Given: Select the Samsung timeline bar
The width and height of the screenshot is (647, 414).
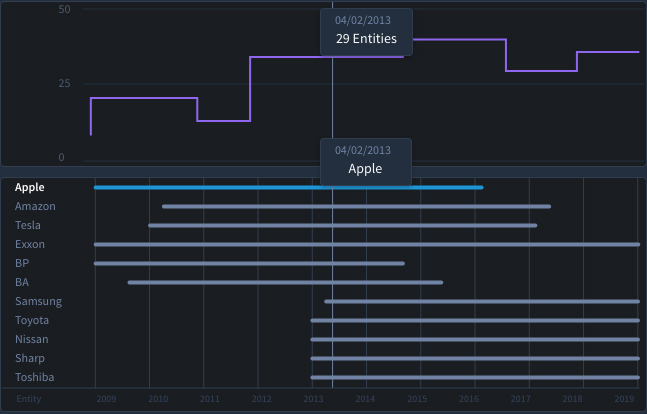Looking at the screenshot, I should coord(480,301).
